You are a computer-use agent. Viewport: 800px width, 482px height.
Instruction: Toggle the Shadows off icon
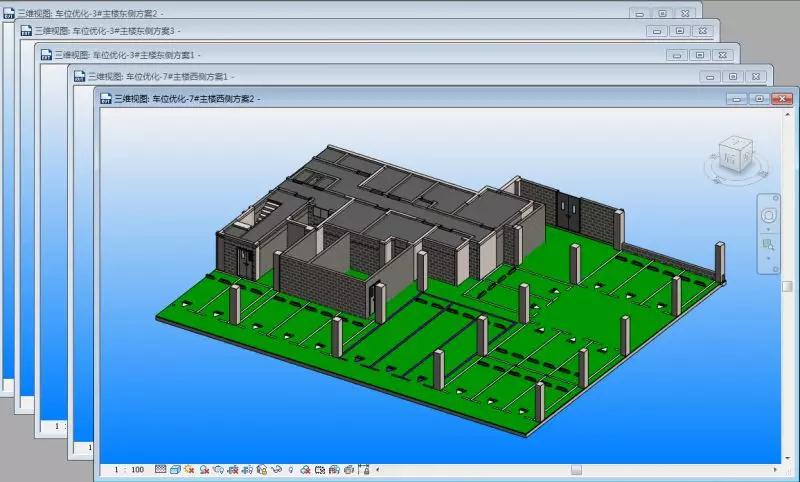point(204,469)
